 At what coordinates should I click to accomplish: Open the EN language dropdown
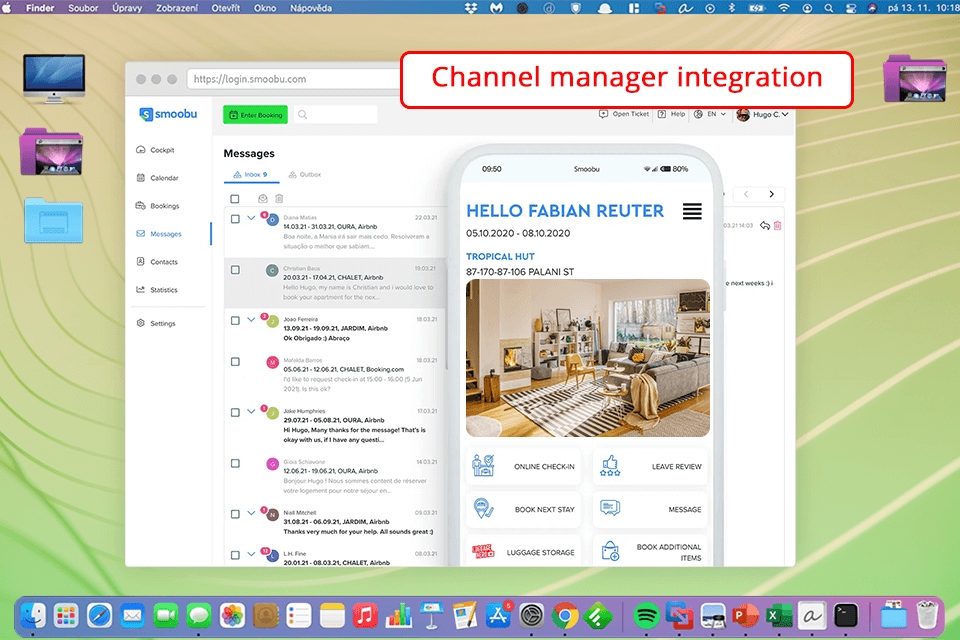pos(710,114)
